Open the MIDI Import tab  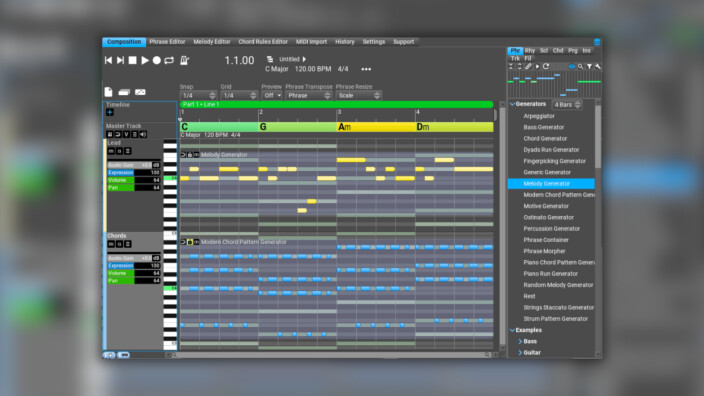tap(311, 42)
